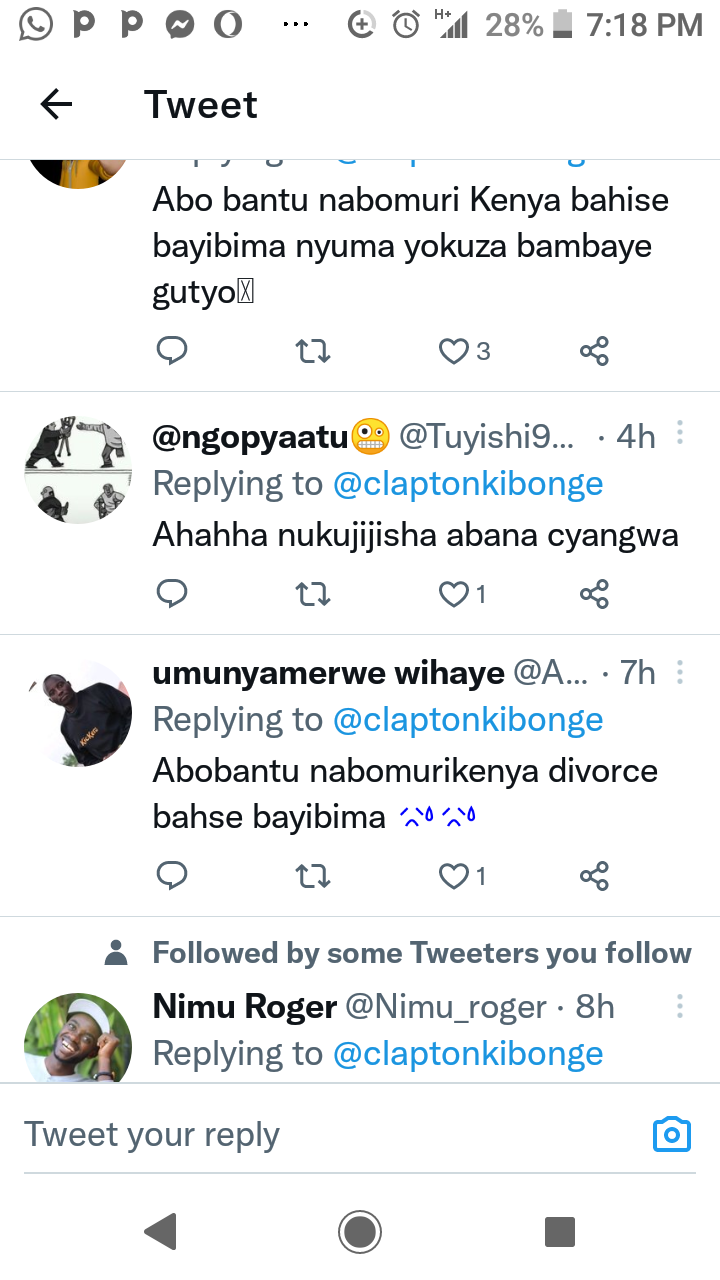This screenshot has width=720, height=1280.
Task: Retweet the umunyamerwe wihaye reply
Action: pos(314,876)
